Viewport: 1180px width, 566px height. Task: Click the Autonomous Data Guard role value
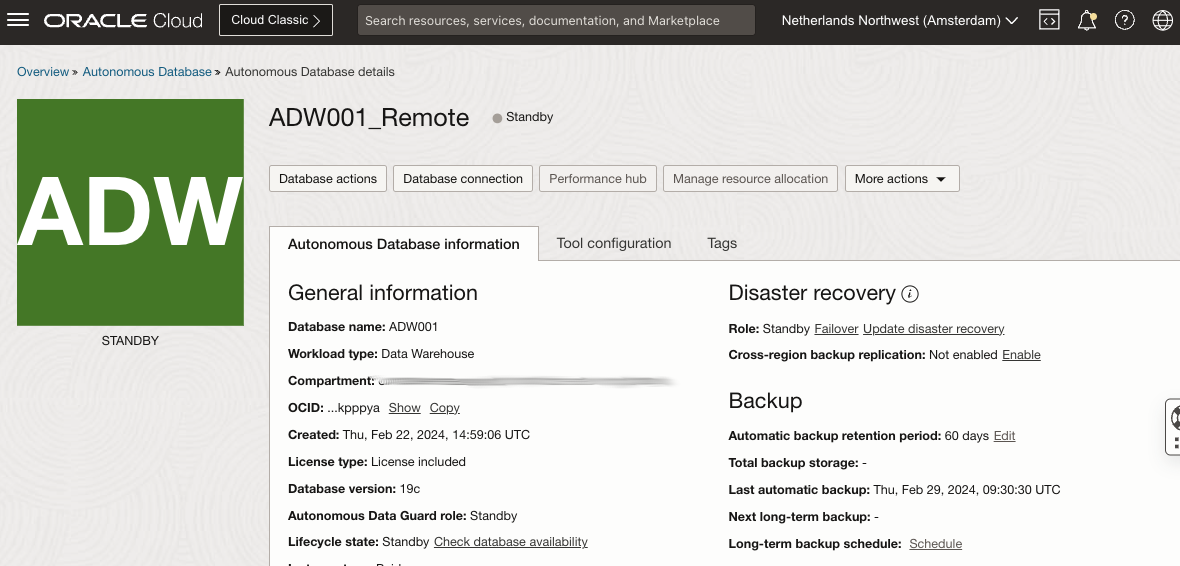pyautogui.click(x=494, y=516)
